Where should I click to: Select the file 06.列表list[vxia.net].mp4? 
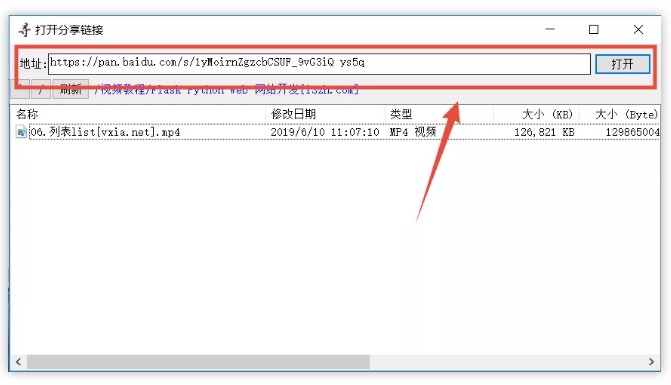[x=104, y=132]
